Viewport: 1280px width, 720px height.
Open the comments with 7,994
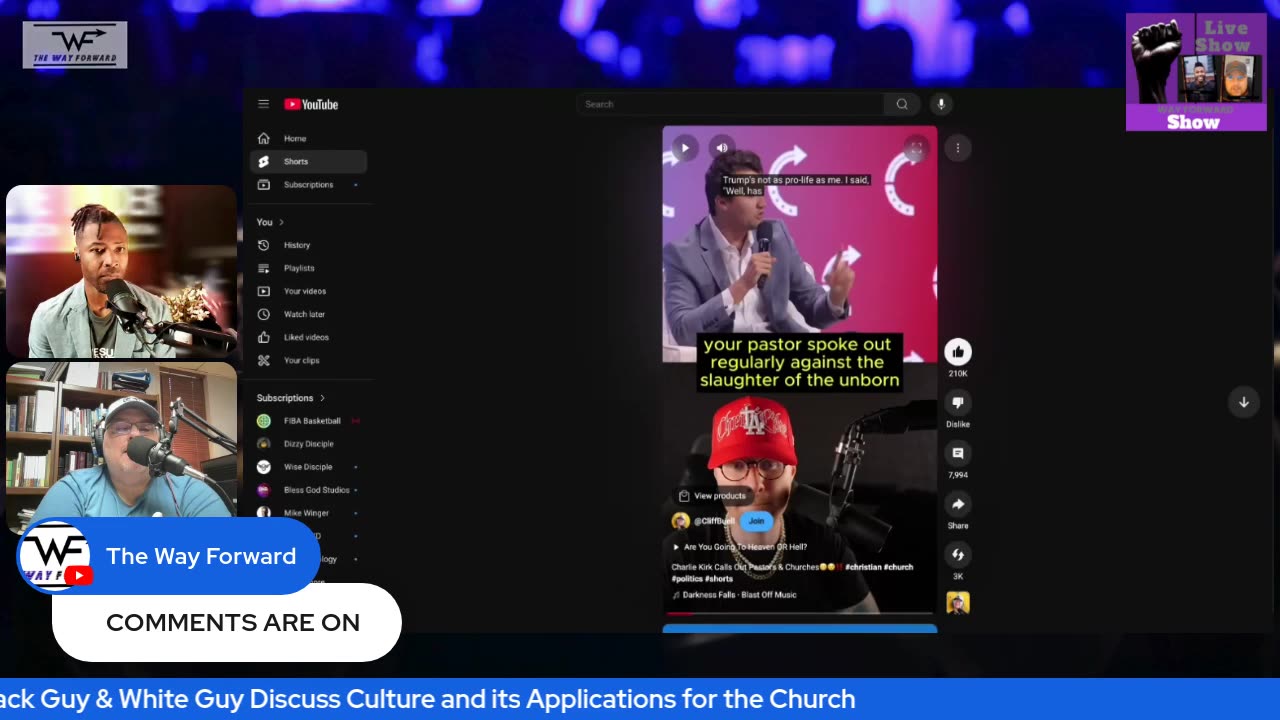coord(958,453)
